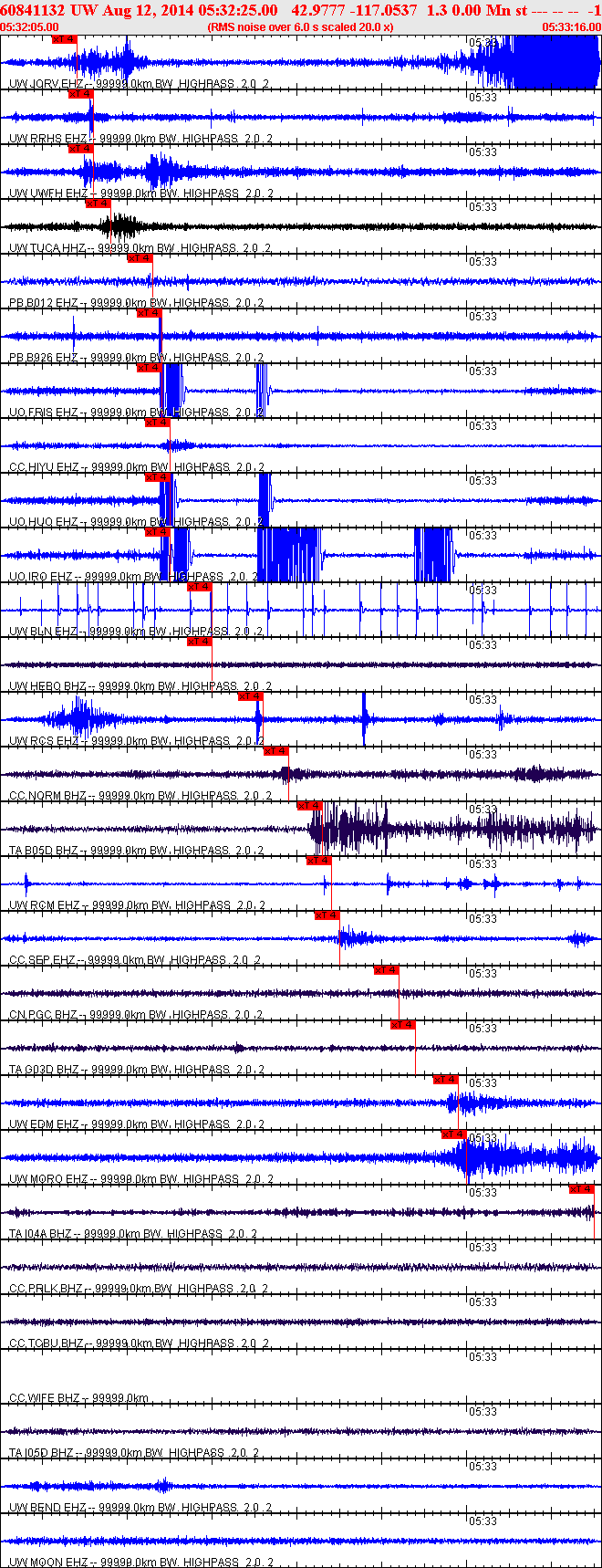Click the 05:33 time tick on UW JORV trace
This screenshot has height=1568, width=602.
tap(483, 43)
